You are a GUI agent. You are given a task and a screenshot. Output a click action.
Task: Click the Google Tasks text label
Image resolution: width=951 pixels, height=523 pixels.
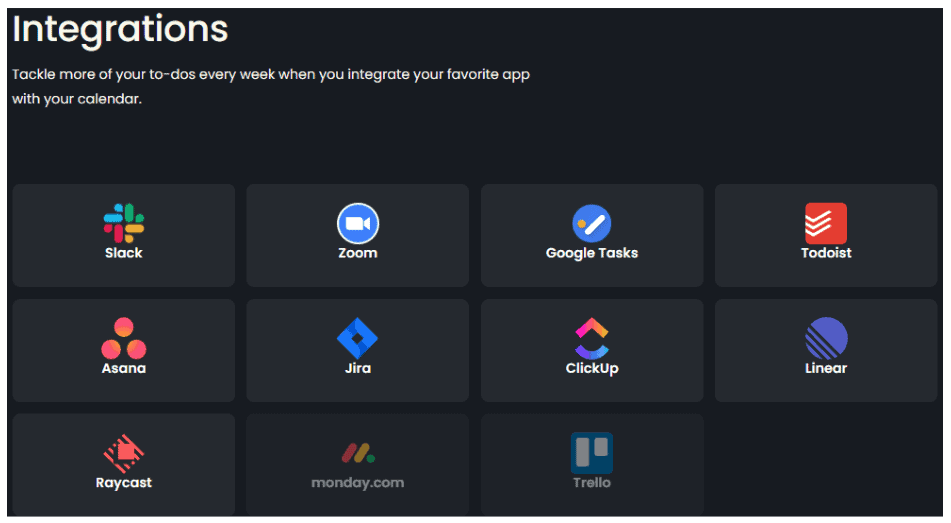592,253
